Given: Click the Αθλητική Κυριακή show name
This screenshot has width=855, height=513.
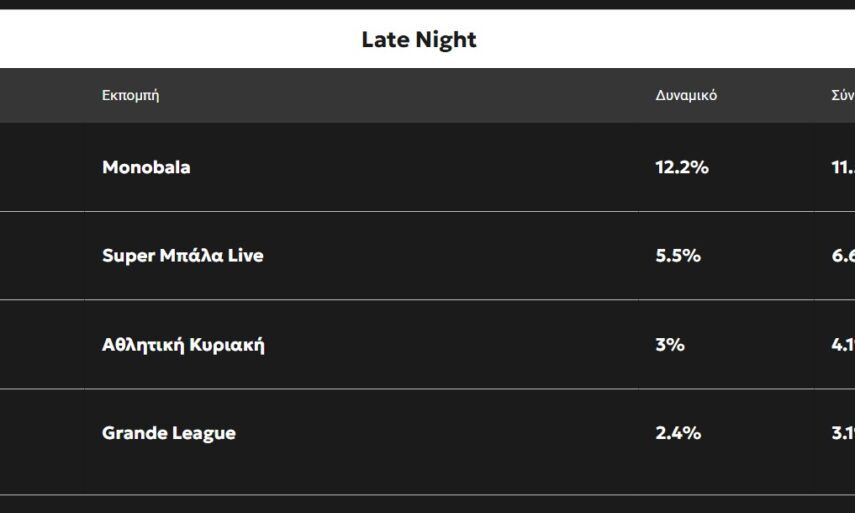Looking at the screenshot, I should [183, 345].
